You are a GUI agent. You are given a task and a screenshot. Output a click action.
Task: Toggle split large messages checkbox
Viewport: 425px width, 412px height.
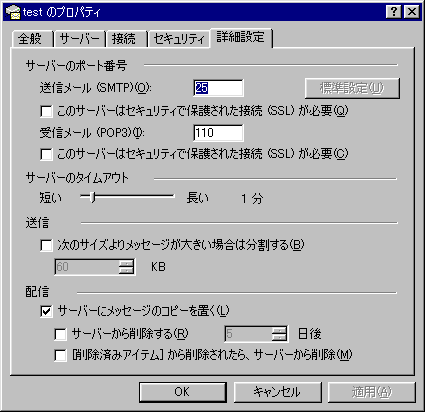pyautogui.click(x=46, y=246)
